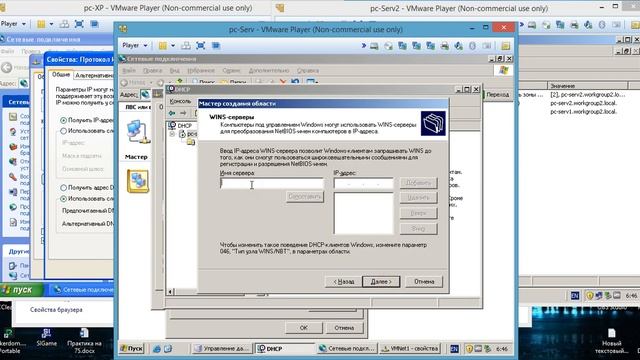This screenshot has height=360, width=640.
Task: Click EN language indicator in pc-Serv taskbar
Action: click(454, 349)
